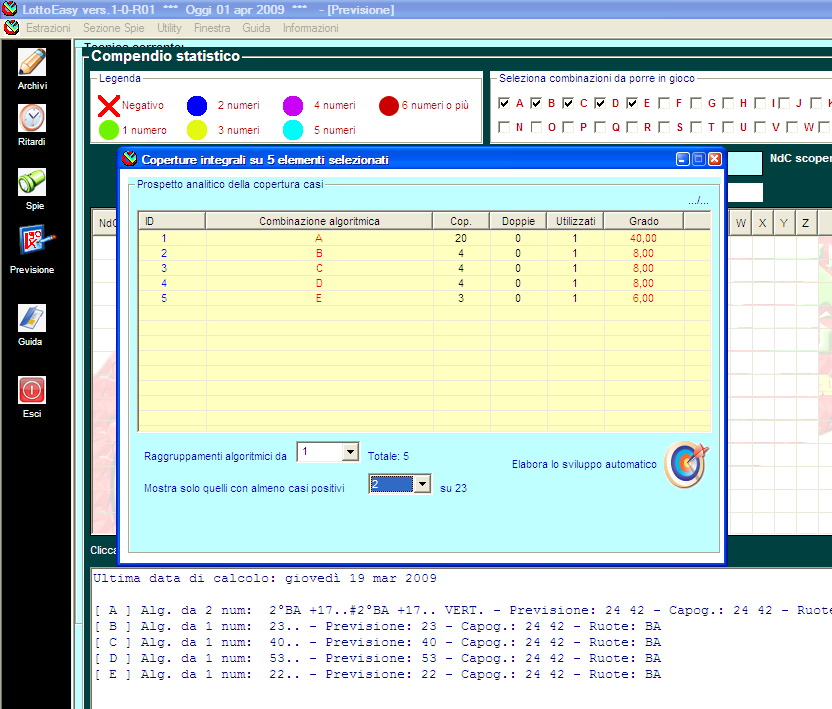
Task: Click the Grado value 40,00
Action: [x=643, y=238]
